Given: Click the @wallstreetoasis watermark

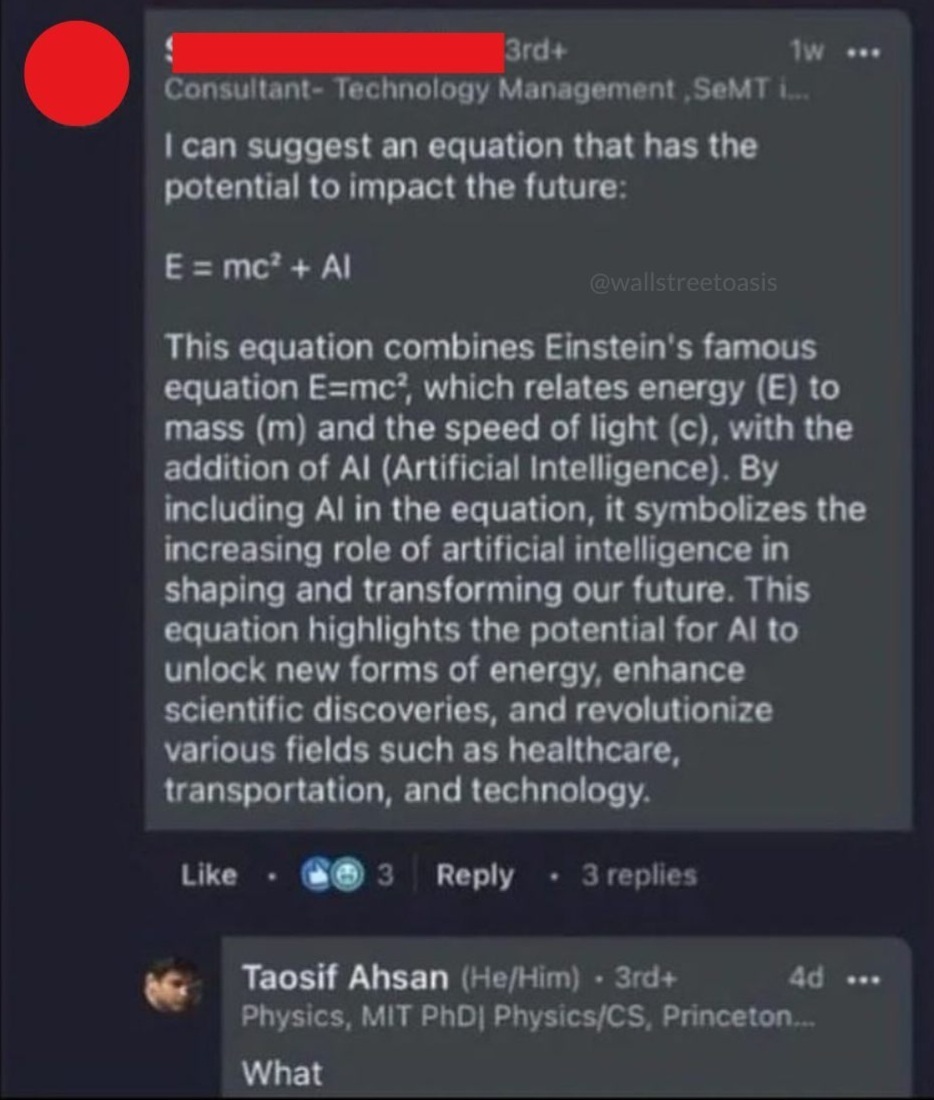Looking at the screenshot, I should (x=684, y=284).
